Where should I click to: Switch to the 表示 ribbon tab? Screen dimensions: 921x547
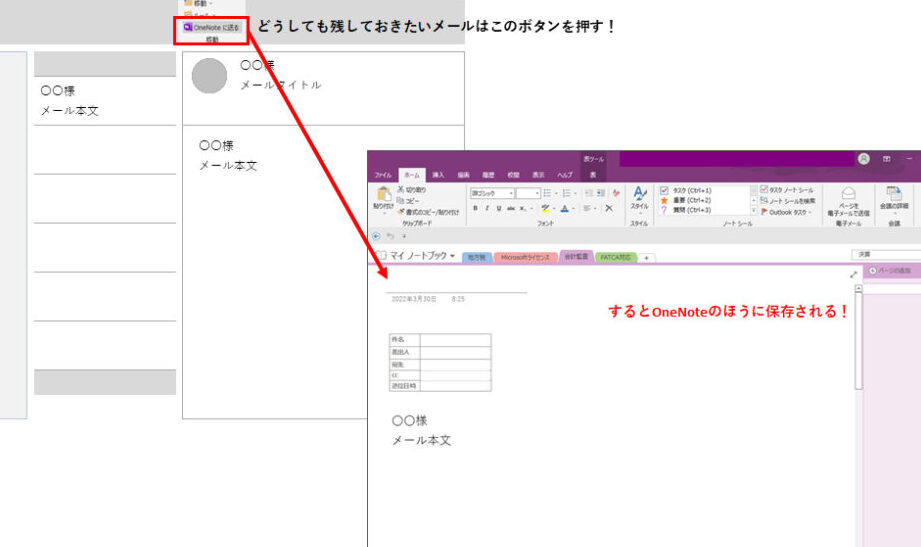[x=538, y=175]
